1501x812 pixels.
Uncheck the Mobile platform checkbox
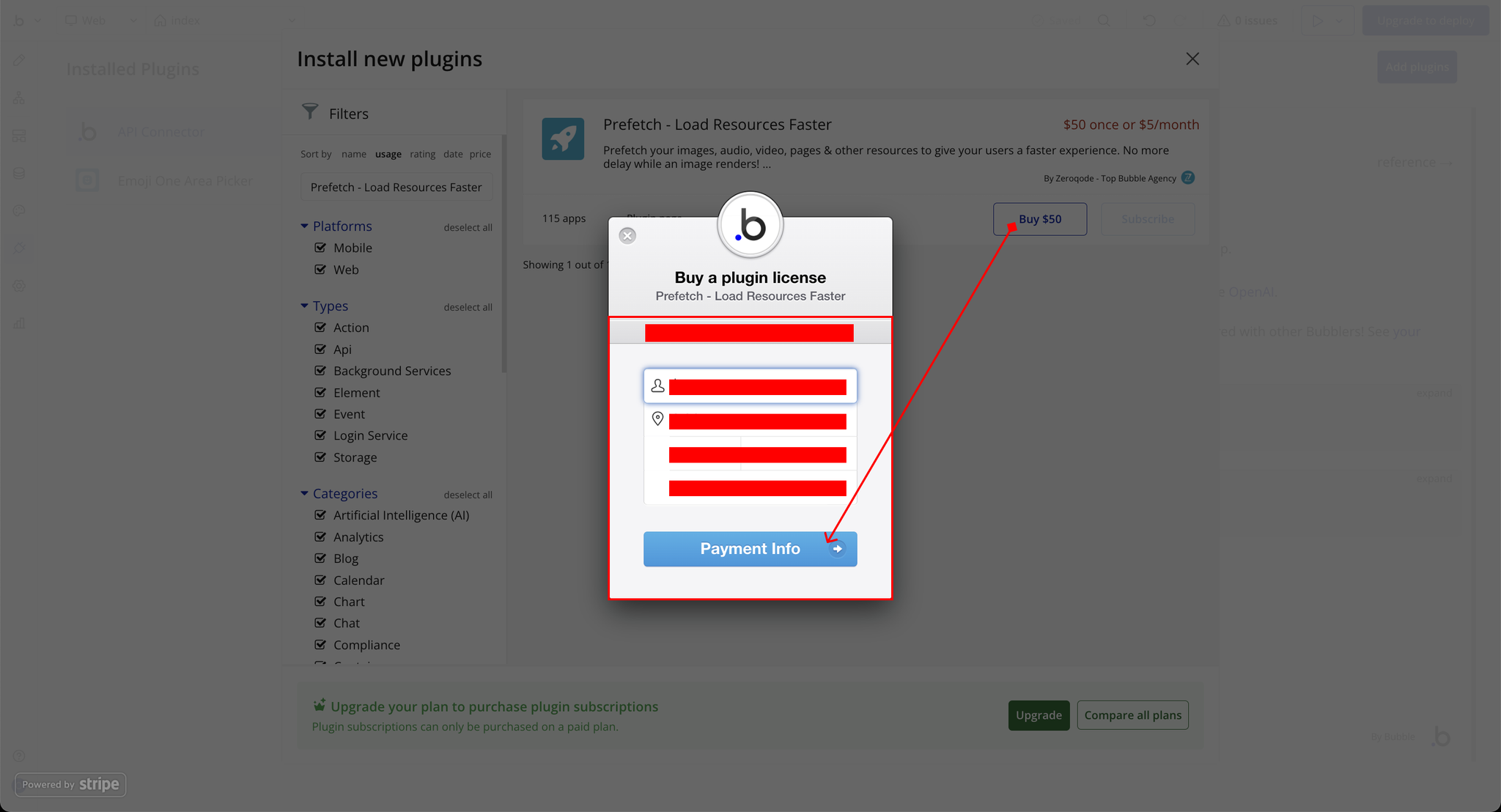point(320,248)
